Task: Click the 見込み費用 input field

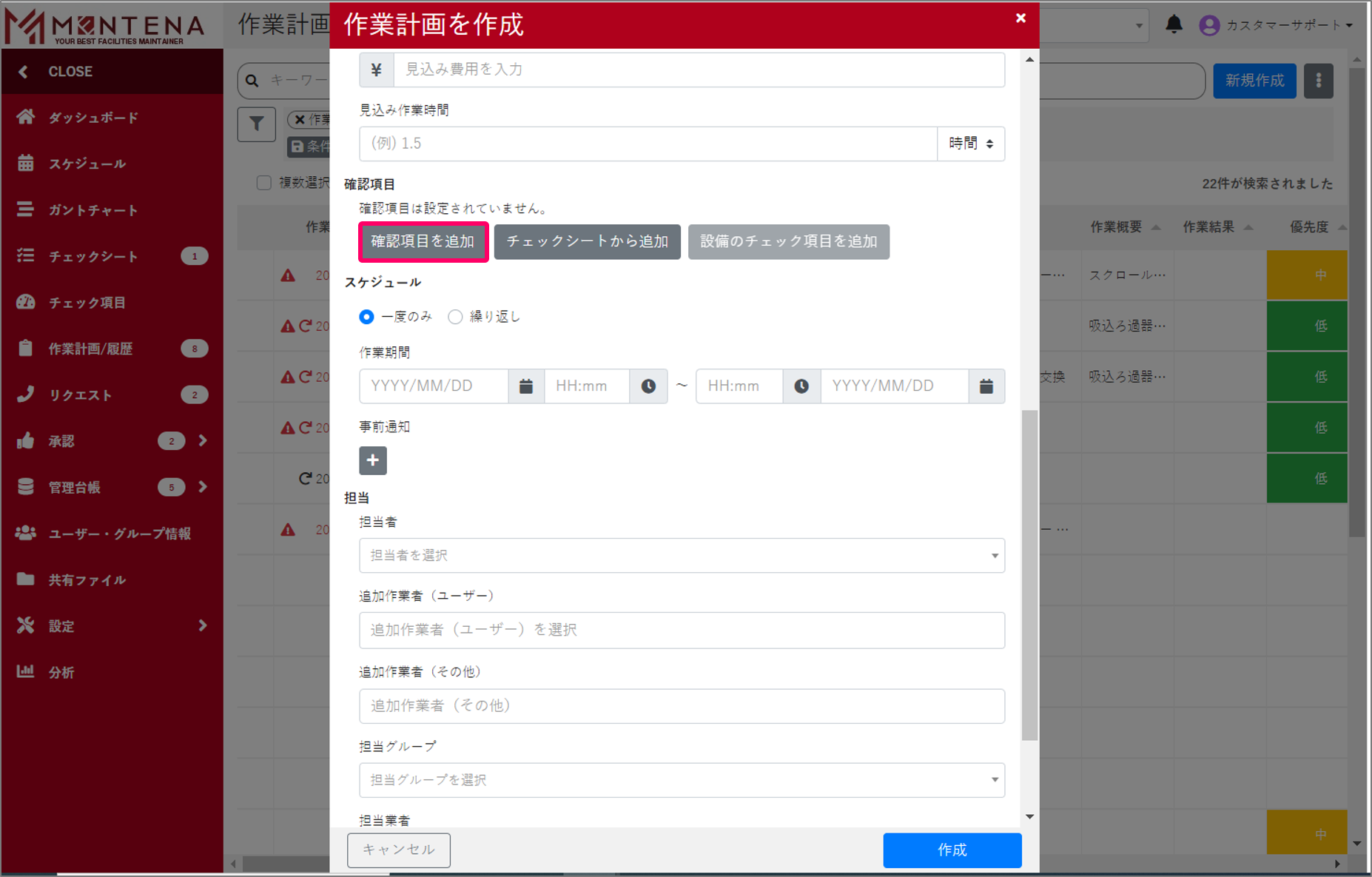Action: [x=699, y=70]
